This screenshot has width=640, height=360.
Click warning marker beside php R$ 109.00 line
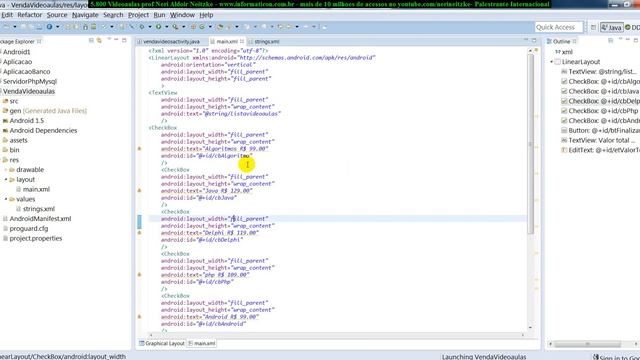pyautogui.click(x=139, y=275)
